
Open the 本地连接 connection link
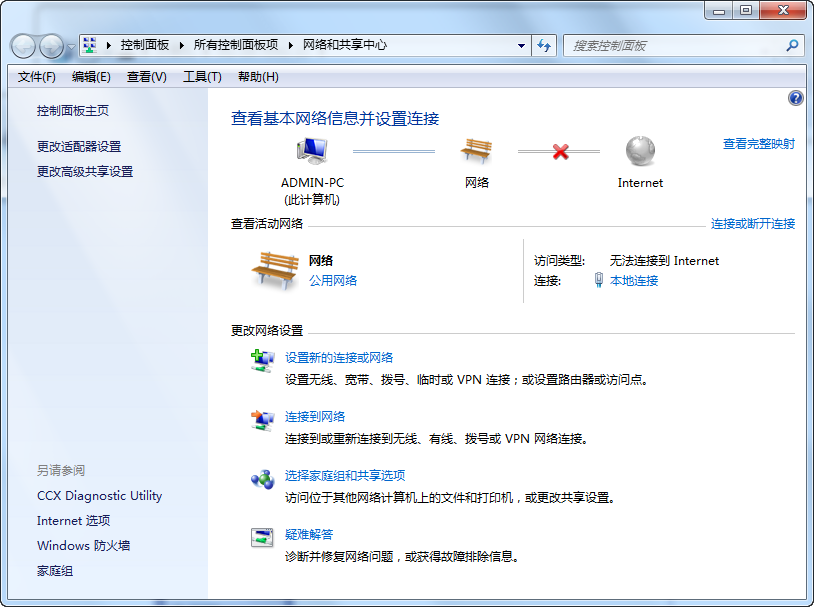click(634, 281)
